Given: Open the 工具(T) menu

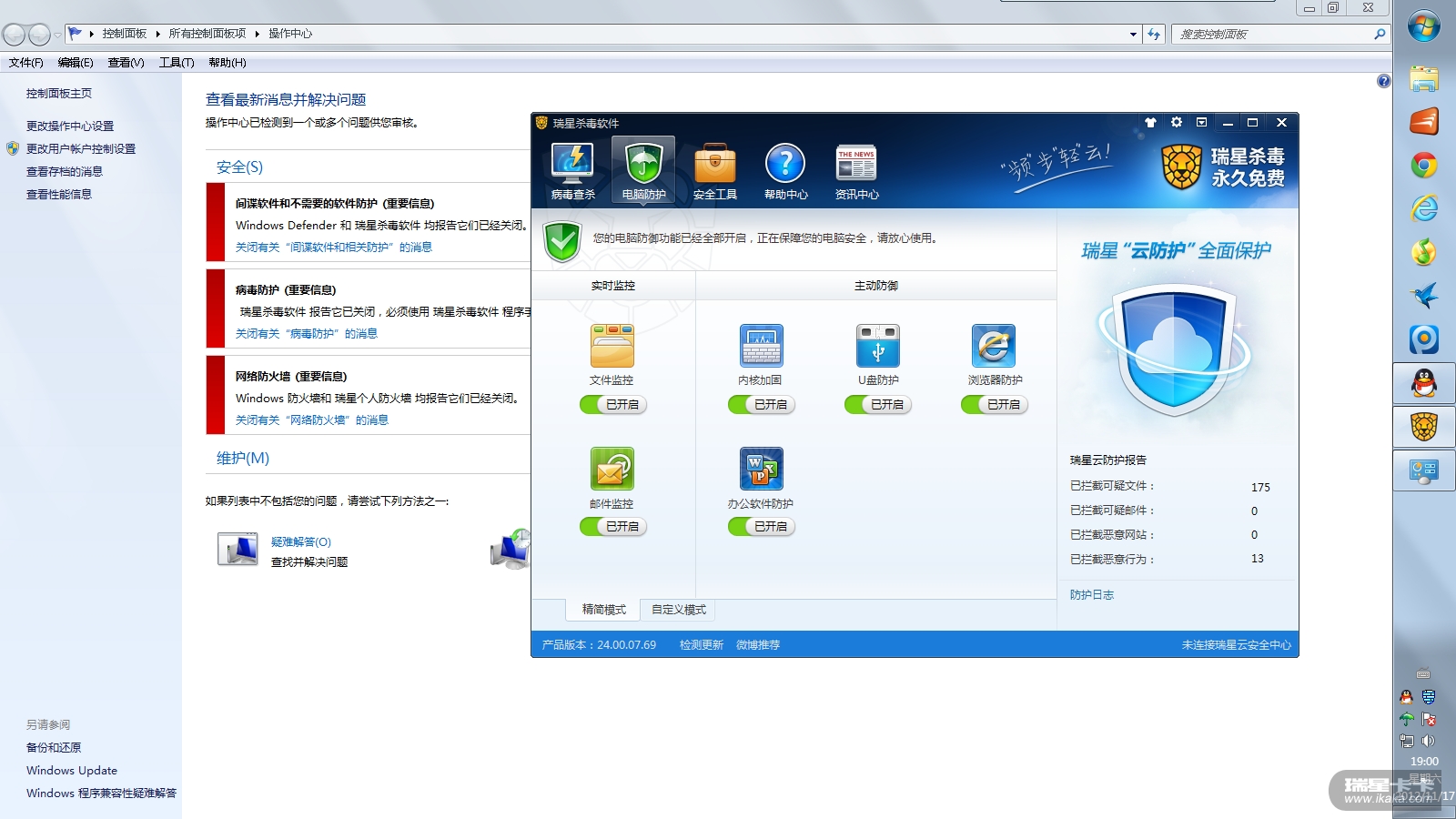Looking at the screenshot, I should pyautogui.click(x=177, y=63).
